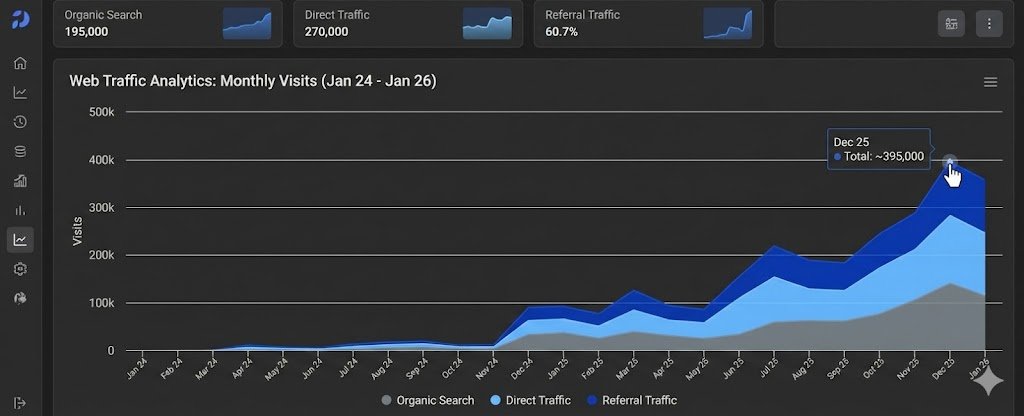This screenshot has height=416, width=1024.
Task: Click the Direct Traffic sparkline thumbnail
Action: click(x=487, y=24)
